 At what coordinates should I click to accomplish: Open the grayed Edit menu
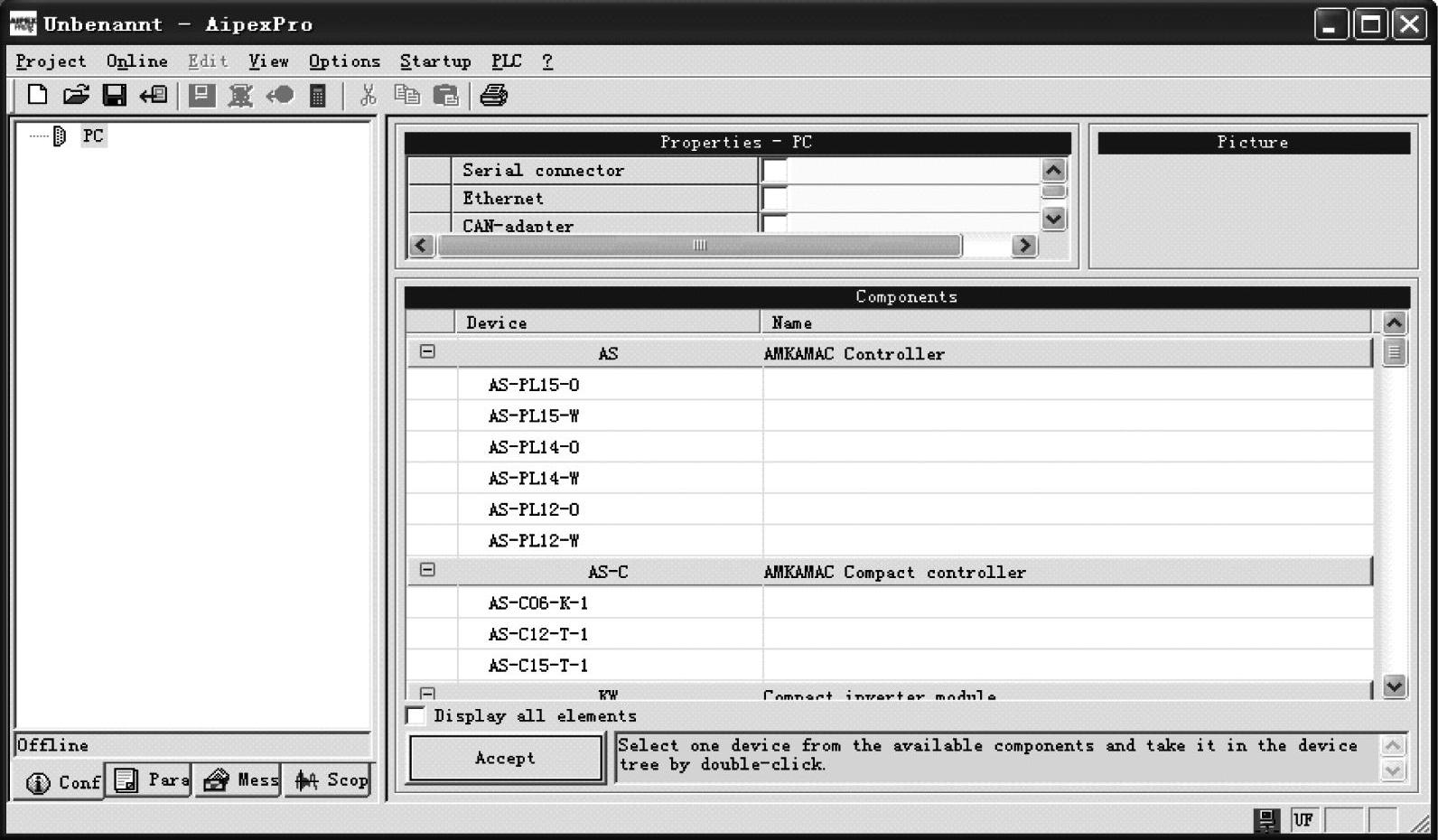208,61
